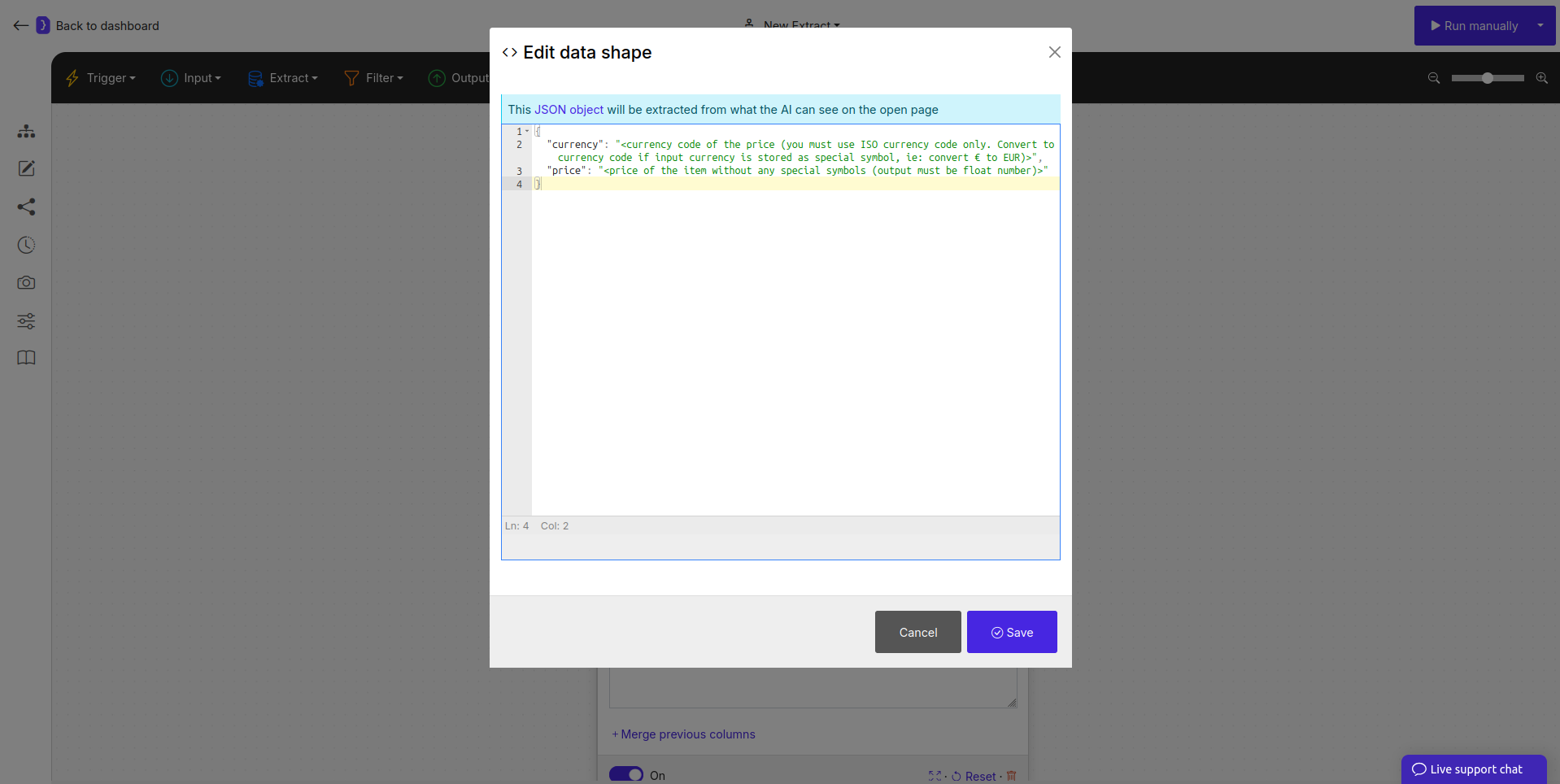This screenshot has height=784, width=1560.
Task: Open documentation via the book icon
Action: [27, 358]
